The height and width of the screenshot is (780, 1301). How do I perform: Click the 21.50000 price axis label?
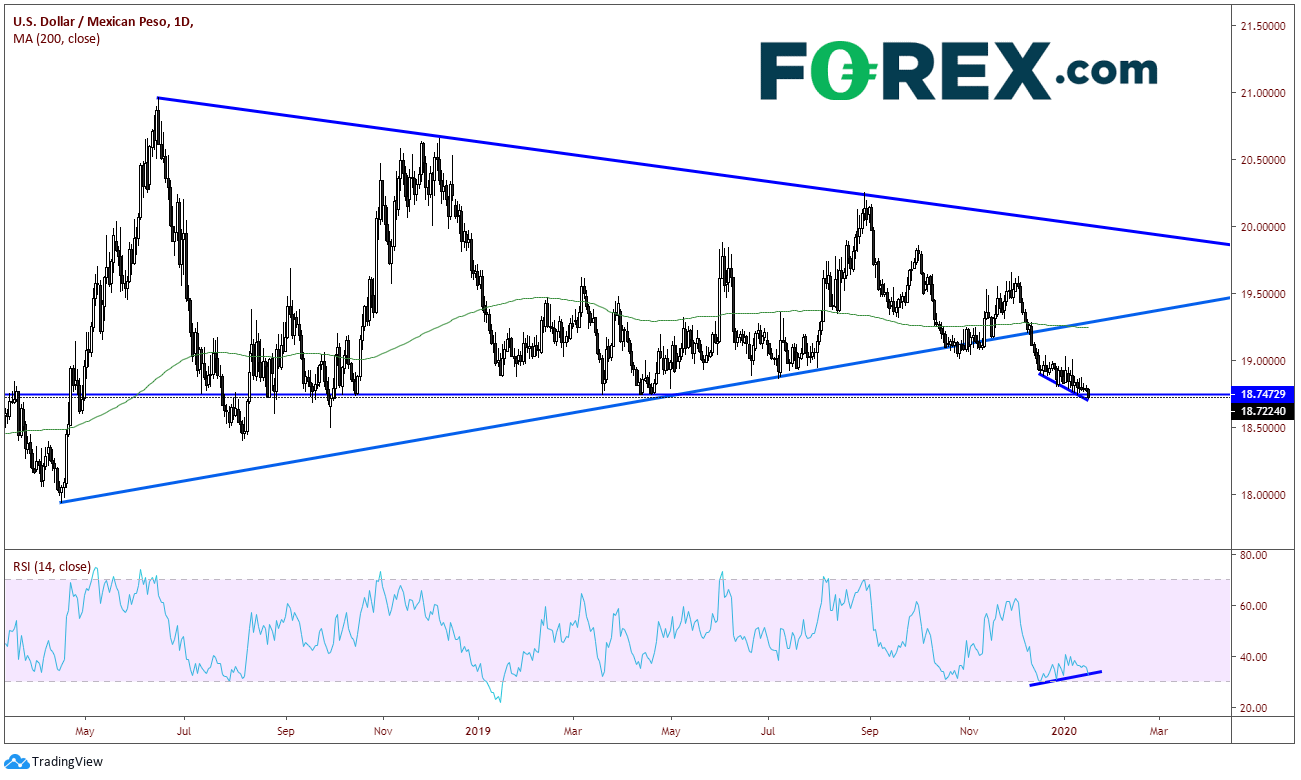(1264, 26)
